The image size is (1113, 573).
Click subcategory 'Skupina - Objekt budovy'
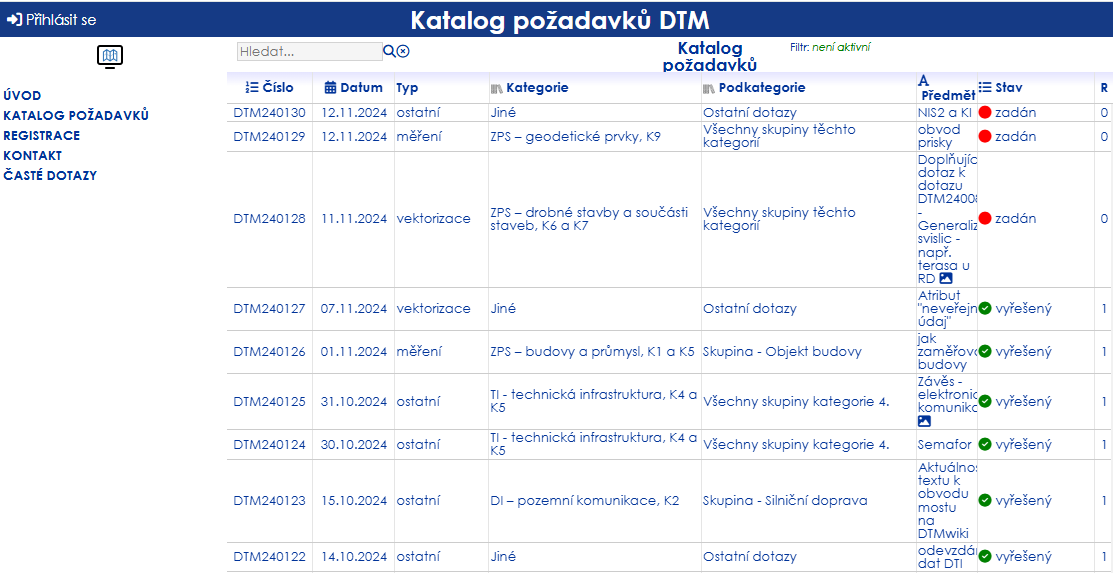tap(782, 351)
